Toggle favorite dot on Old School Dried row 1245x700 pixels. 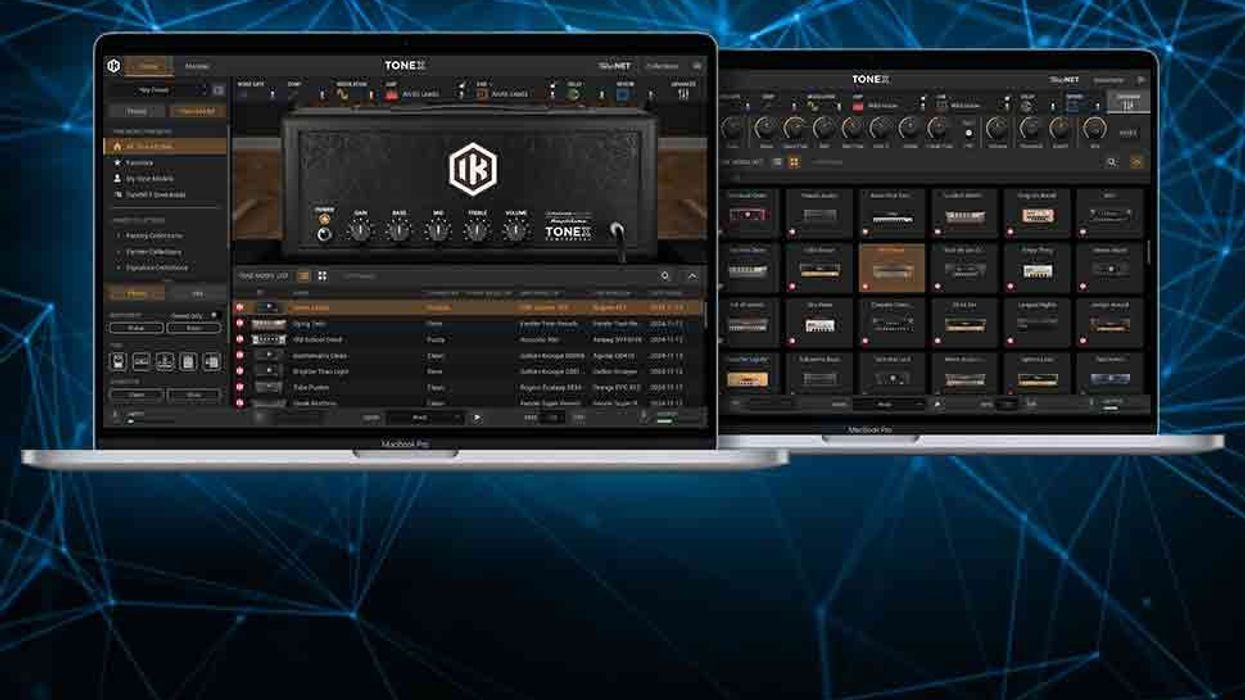(x=240, y=339)
